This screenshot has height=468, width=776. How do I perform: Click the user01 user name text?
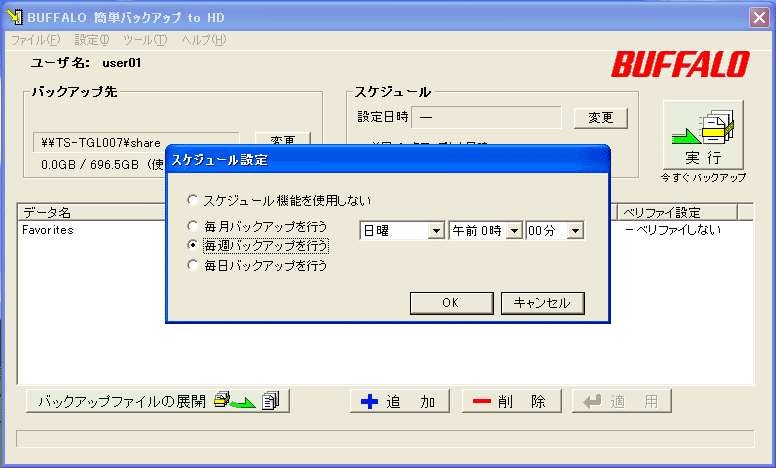(x=122, y=63)
